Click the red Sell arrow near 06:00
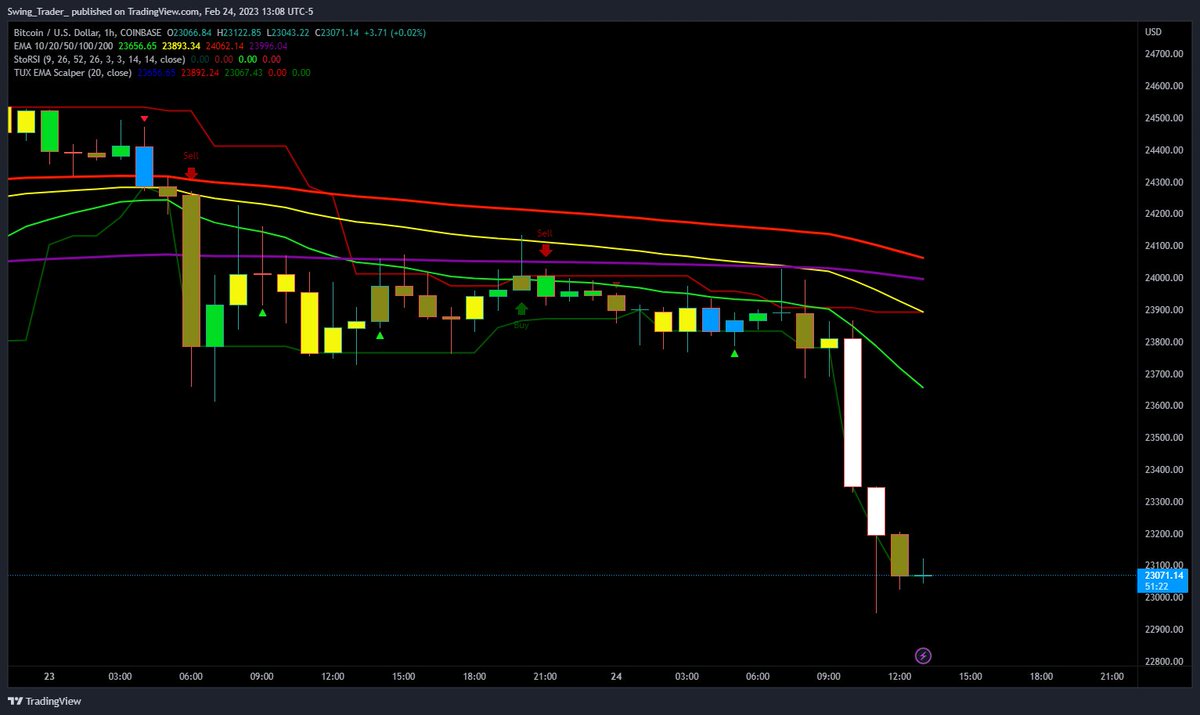1200x715 pixels. (191, 172)
